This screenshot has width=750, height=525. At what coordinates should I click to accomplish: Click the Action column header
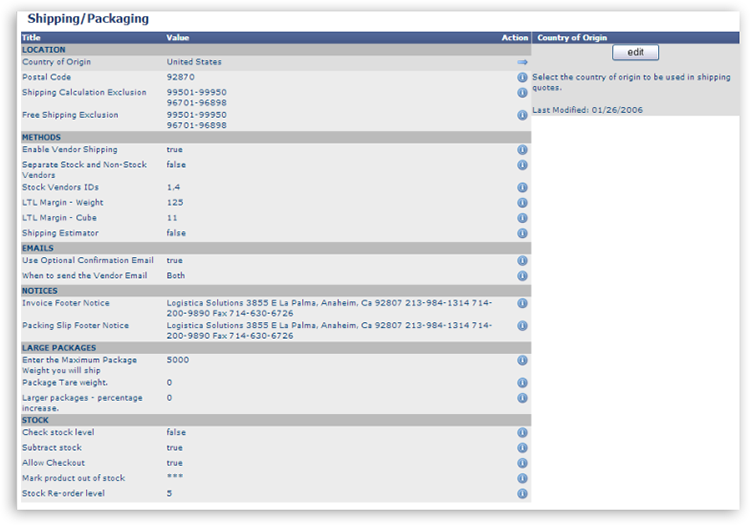tap(515, 38)
